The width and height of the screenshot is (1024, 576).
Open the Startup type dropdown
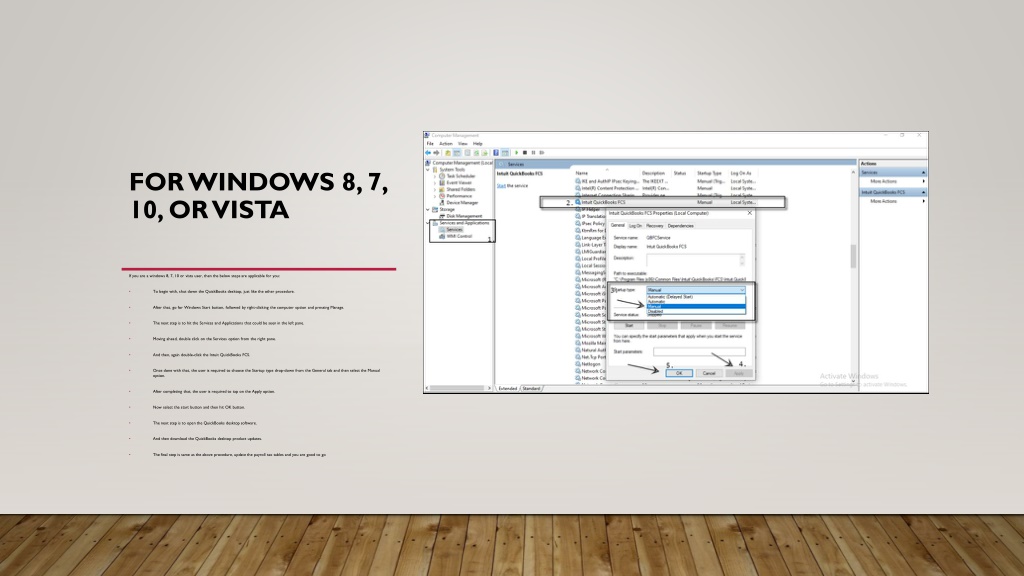click(x=696, y=290)
